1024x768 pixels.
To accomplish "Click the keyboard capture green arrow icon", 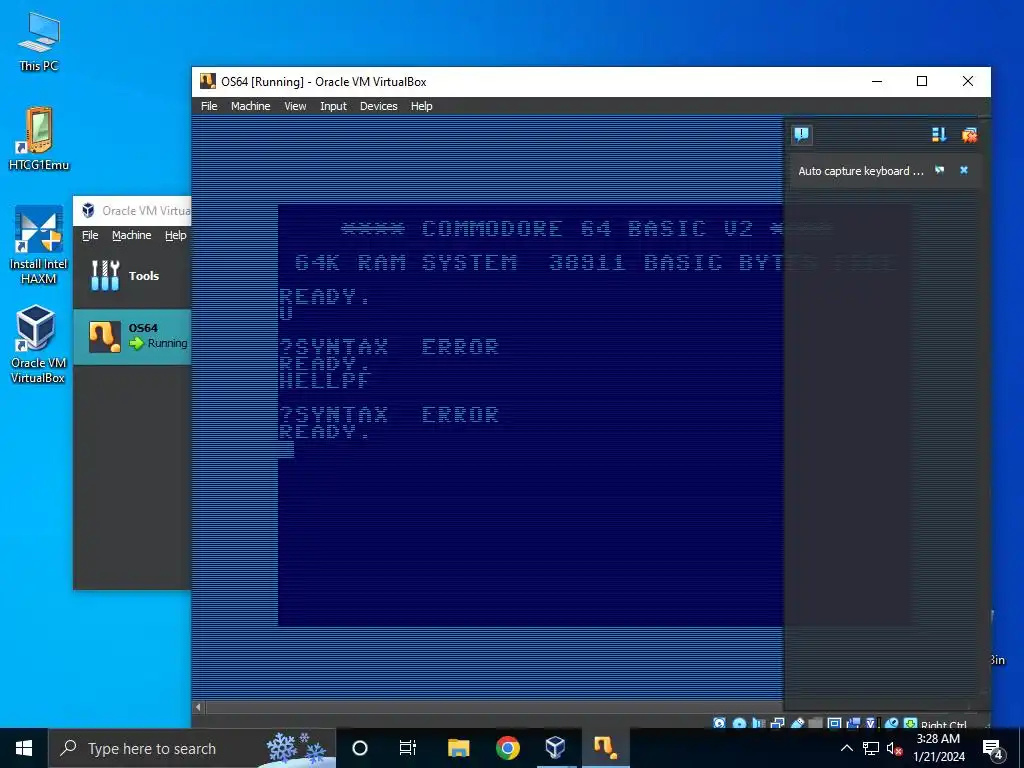I will tap(910, 724).
